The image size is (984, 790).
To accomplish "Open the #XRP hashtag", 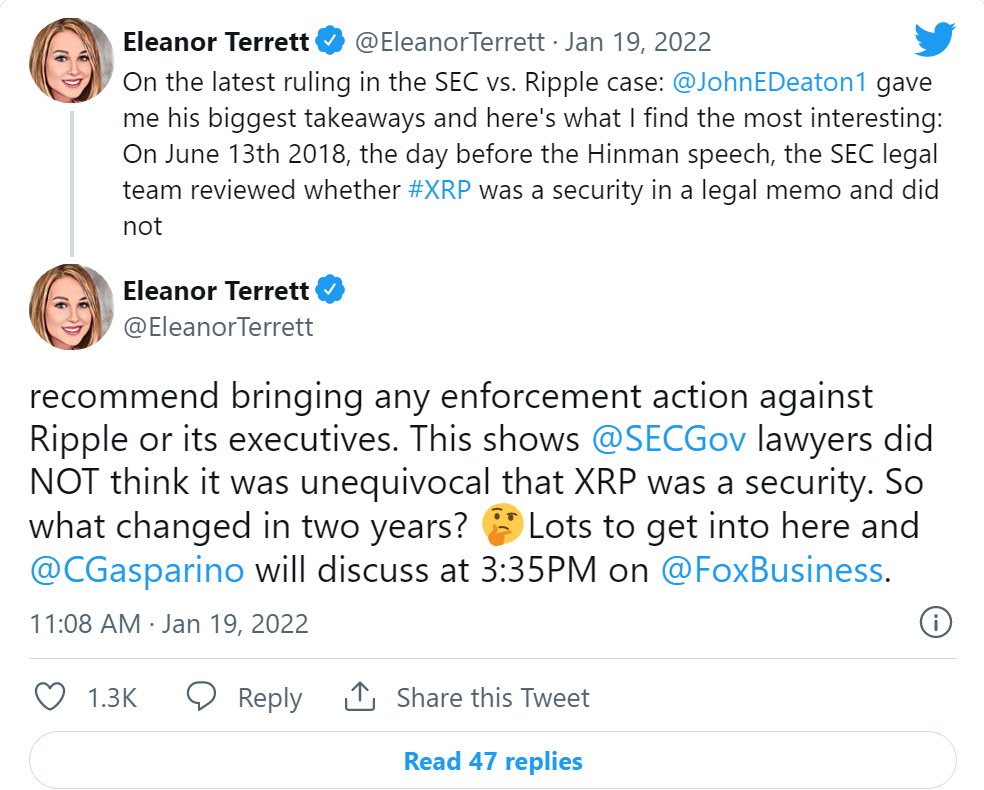I will tap(439, 190).
